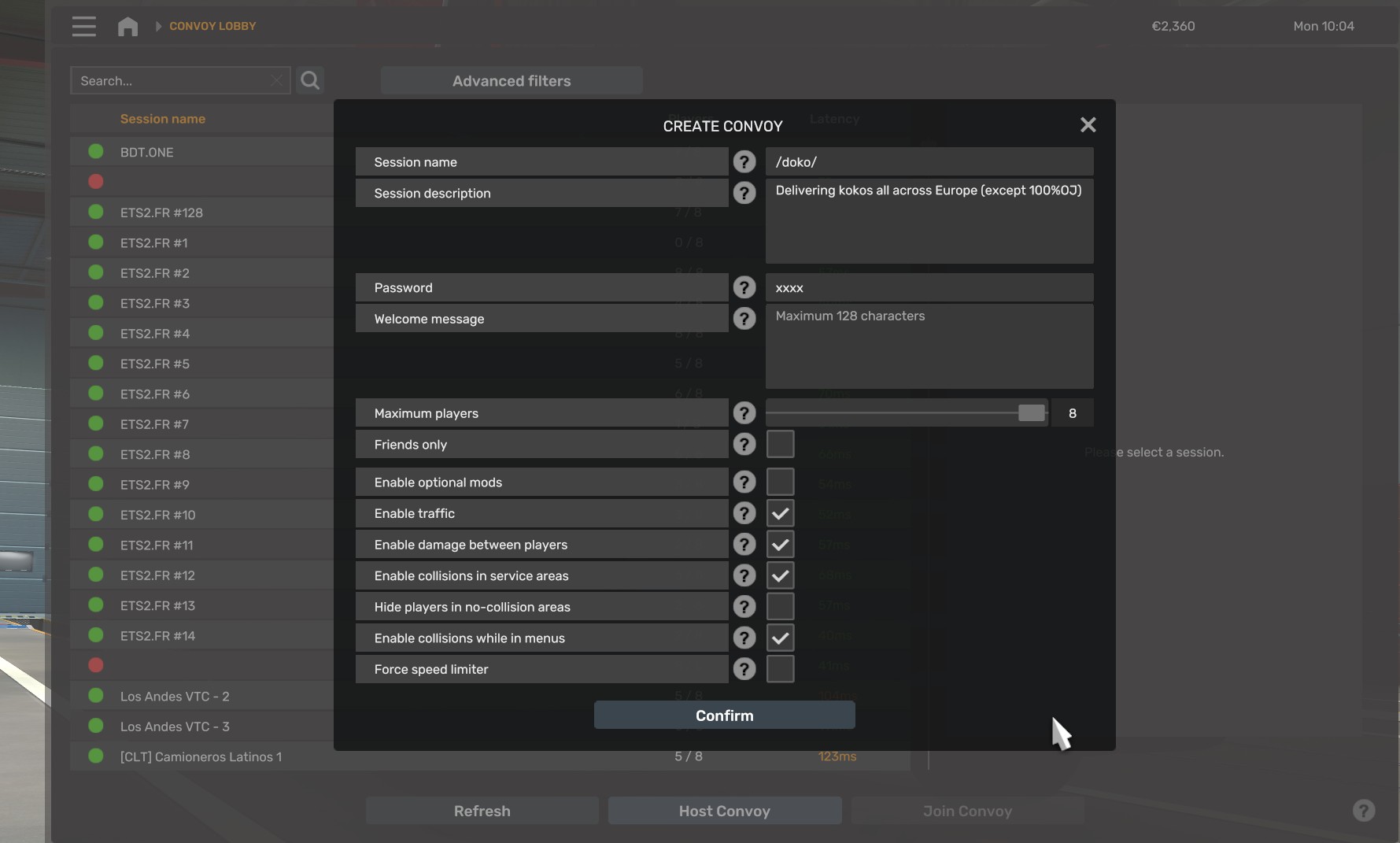Screen dimensions: 1400x843
Task: Select the ETS2.FR #7 session
Action: tap(202, 424)
